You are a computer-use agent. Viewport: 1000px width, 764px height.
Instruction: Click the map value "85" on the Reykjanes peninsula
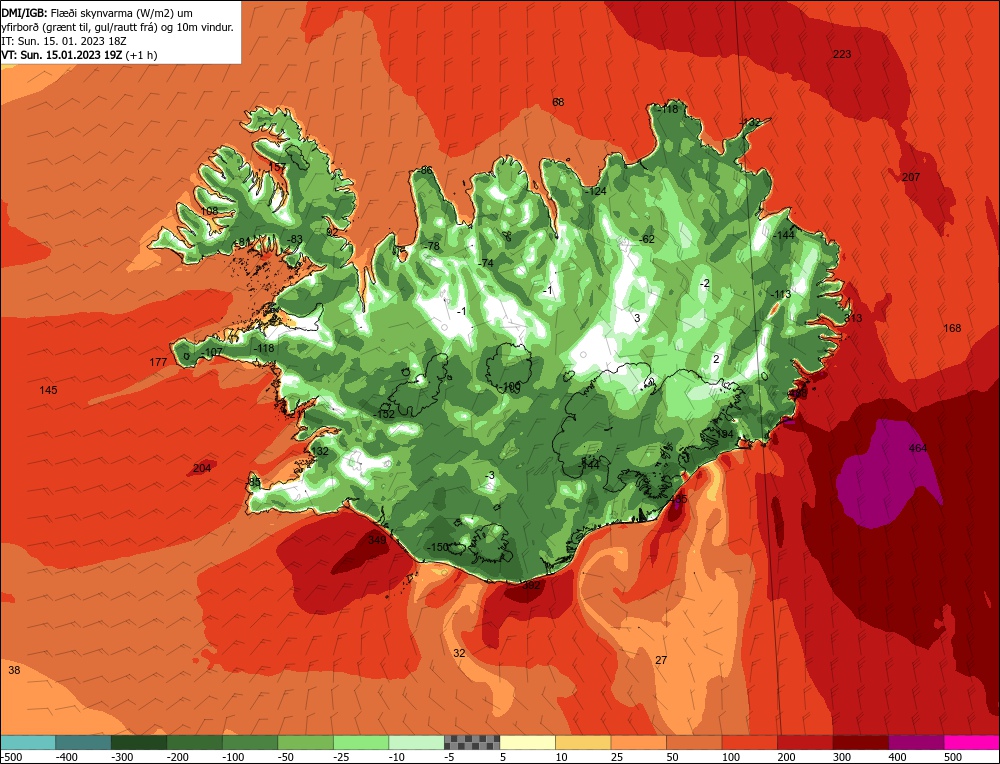[254, 482]
